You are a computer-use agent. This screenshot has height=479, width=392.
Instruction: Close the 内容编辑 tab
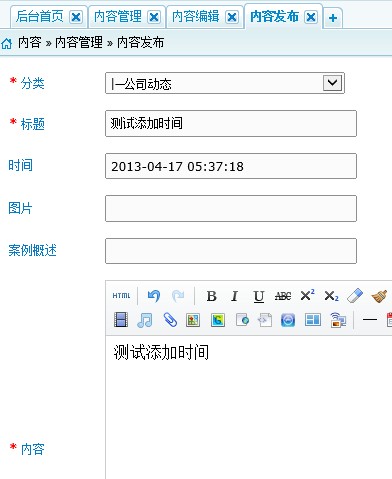click(x=232, y=17)
